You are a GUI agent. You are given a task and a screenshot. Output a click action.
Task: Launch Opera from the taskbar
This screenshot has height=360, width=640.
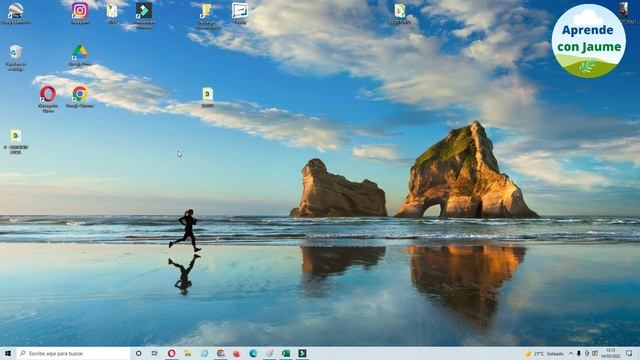point(171,353)
